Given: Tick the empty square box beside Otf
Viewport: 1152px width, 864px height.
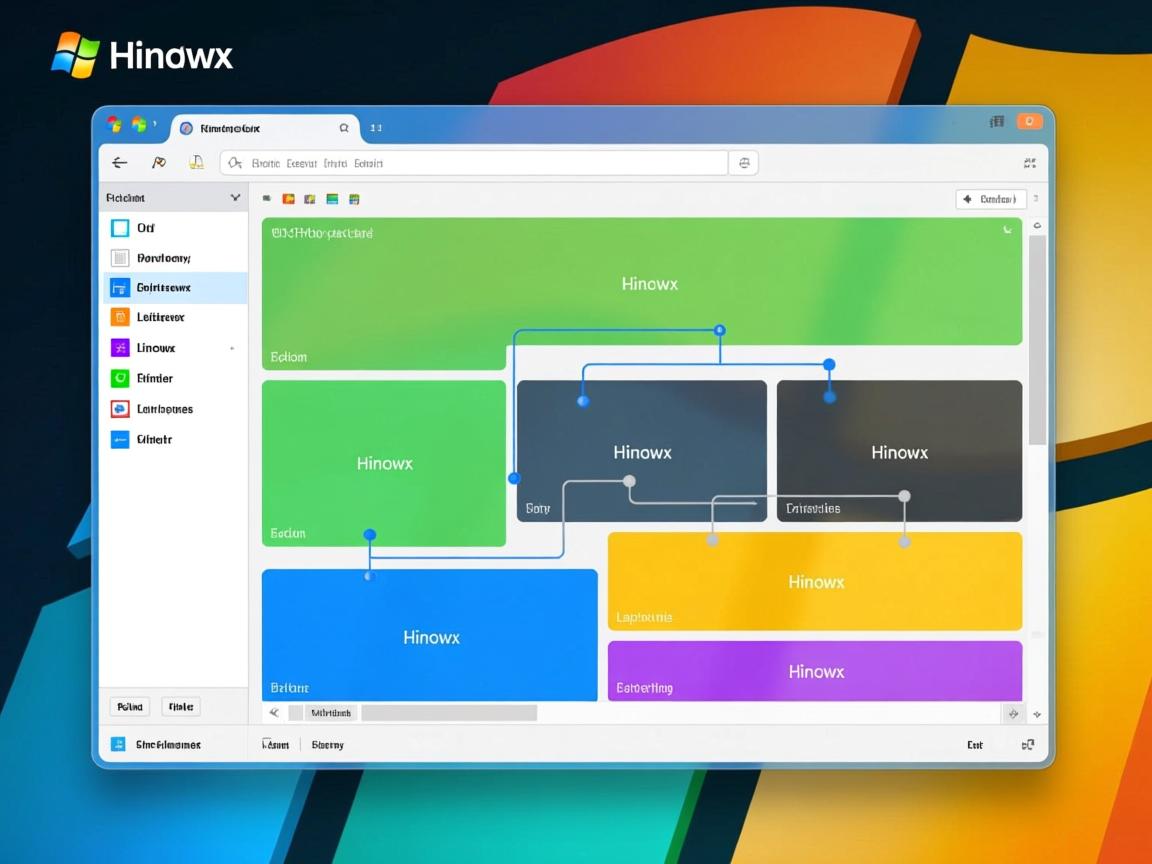Looking at the screenshot, I should click(120, 228).
